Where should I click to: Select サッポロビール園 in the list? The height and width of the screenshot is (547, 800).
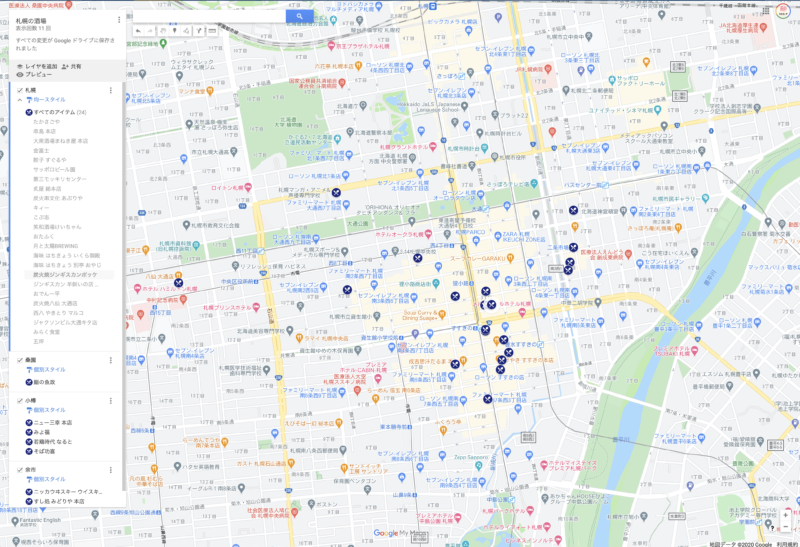[54, 169]
